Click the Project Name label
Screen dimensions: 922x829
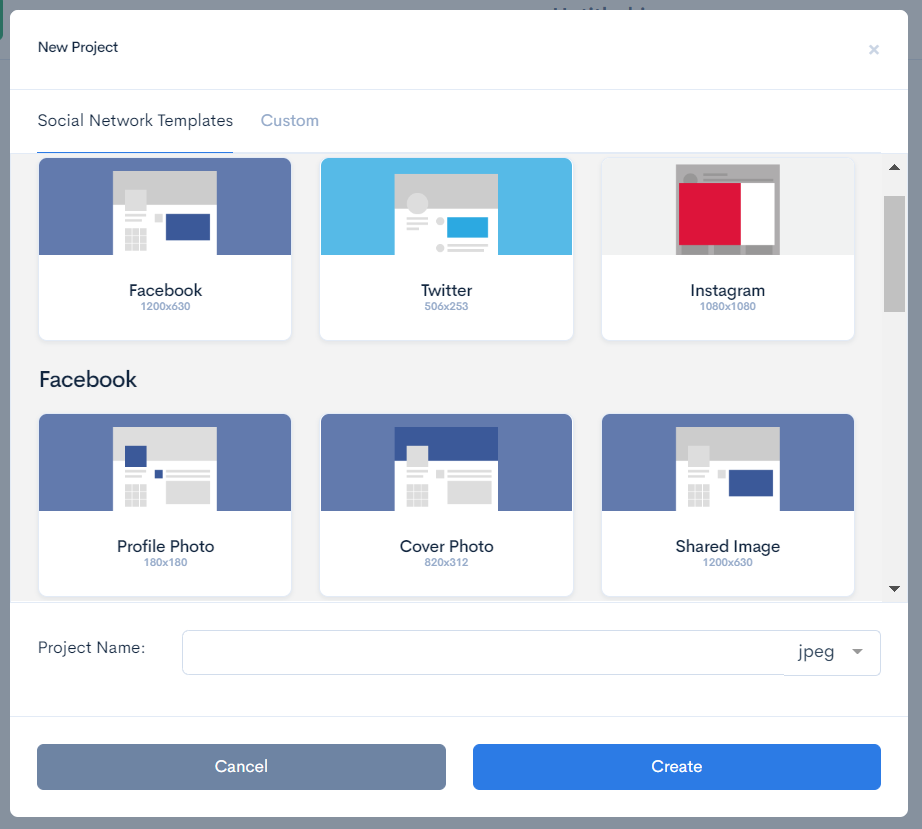pos(91,648)
